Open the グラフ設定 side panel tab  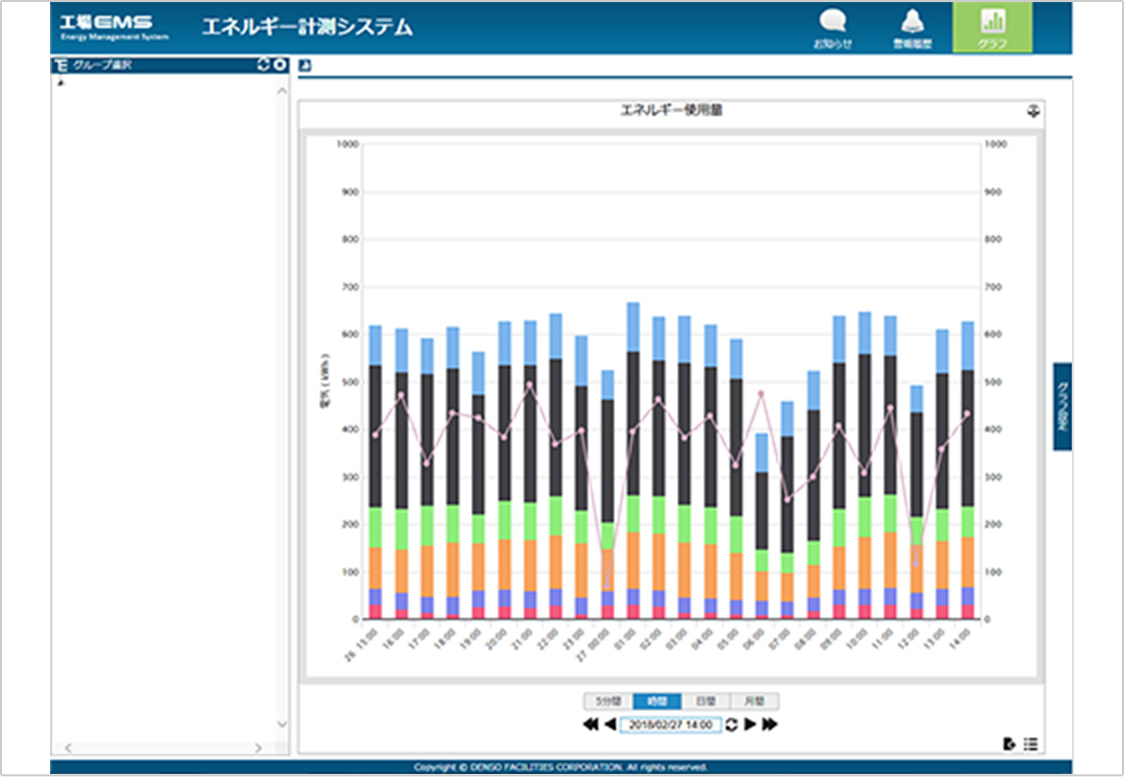1062,406
